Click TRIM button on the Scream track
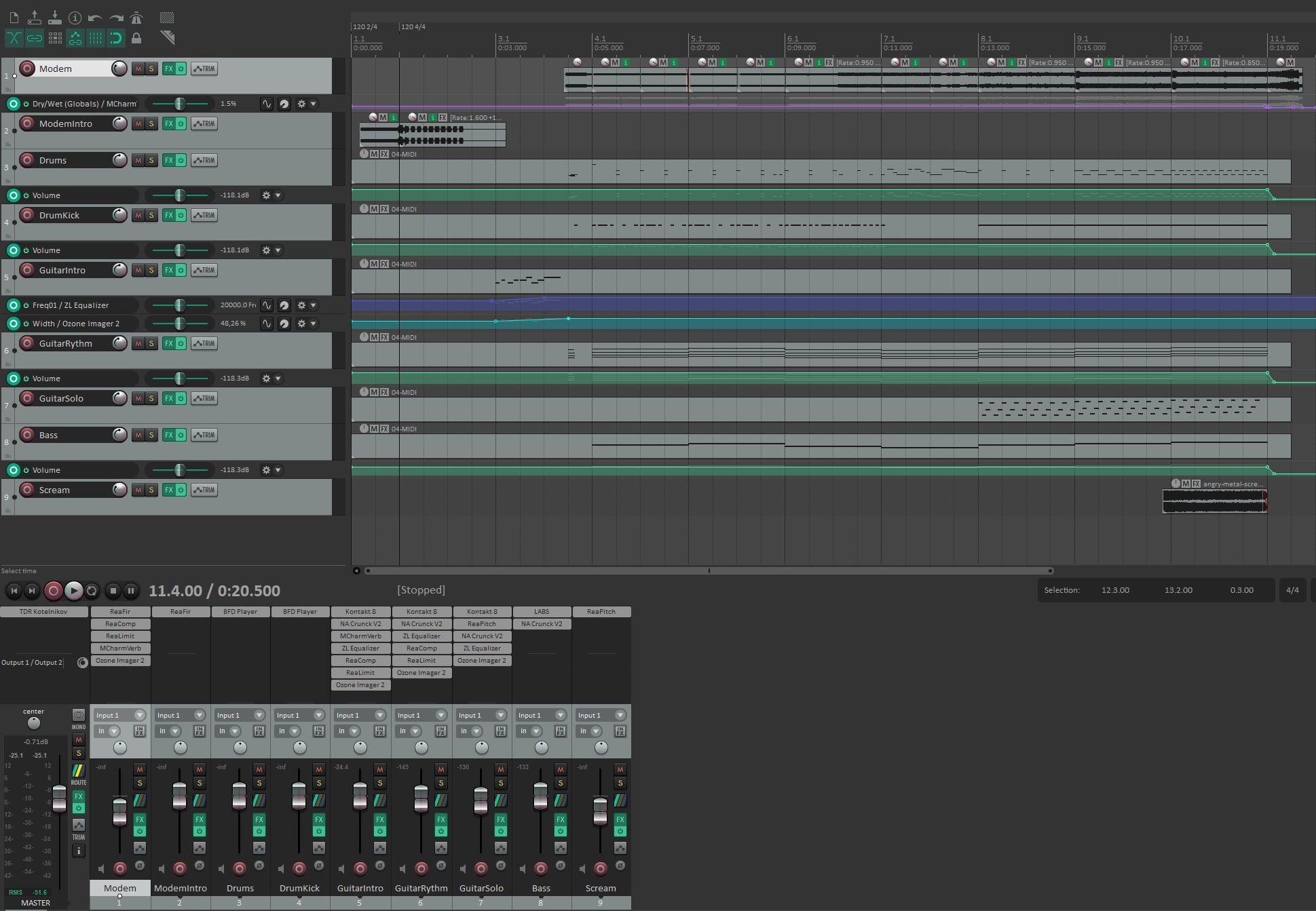The image size is (1316, 911). [x=204, y=490]
